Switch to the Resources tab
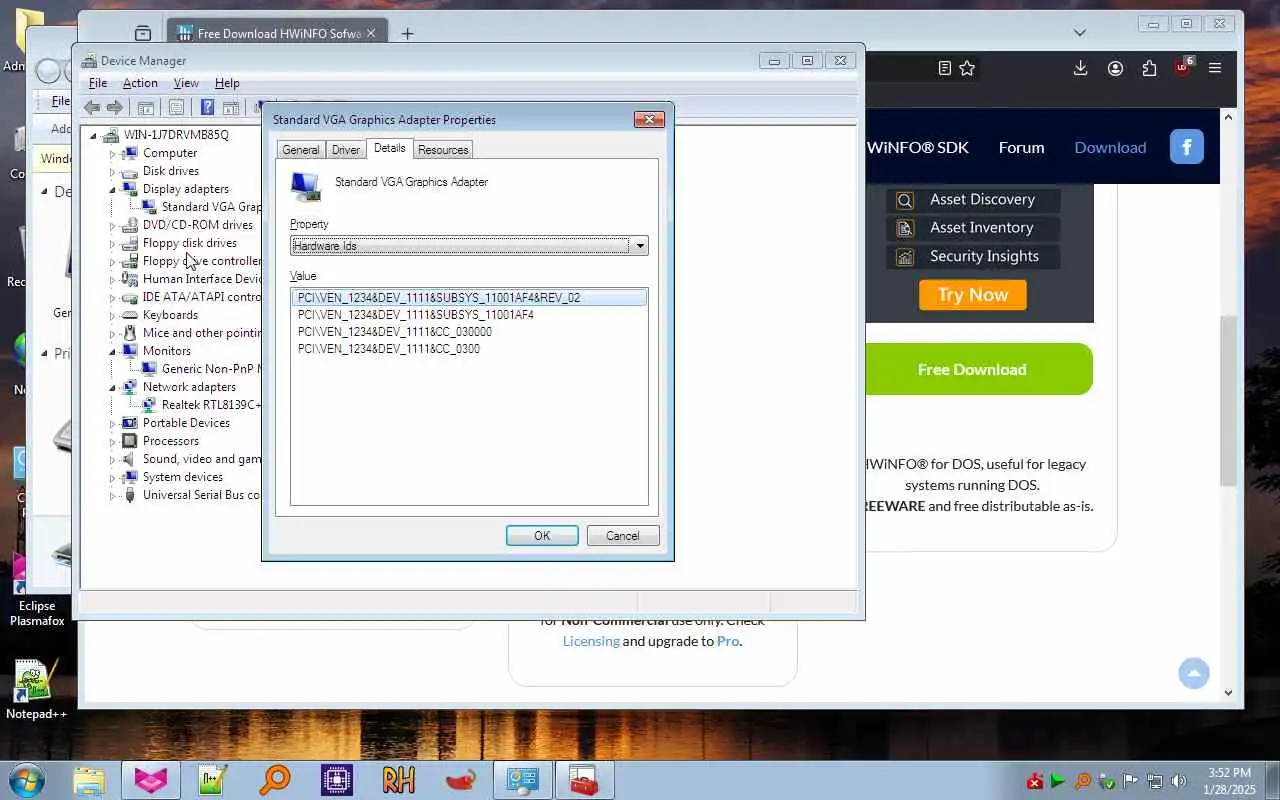 tap(443, 150)
